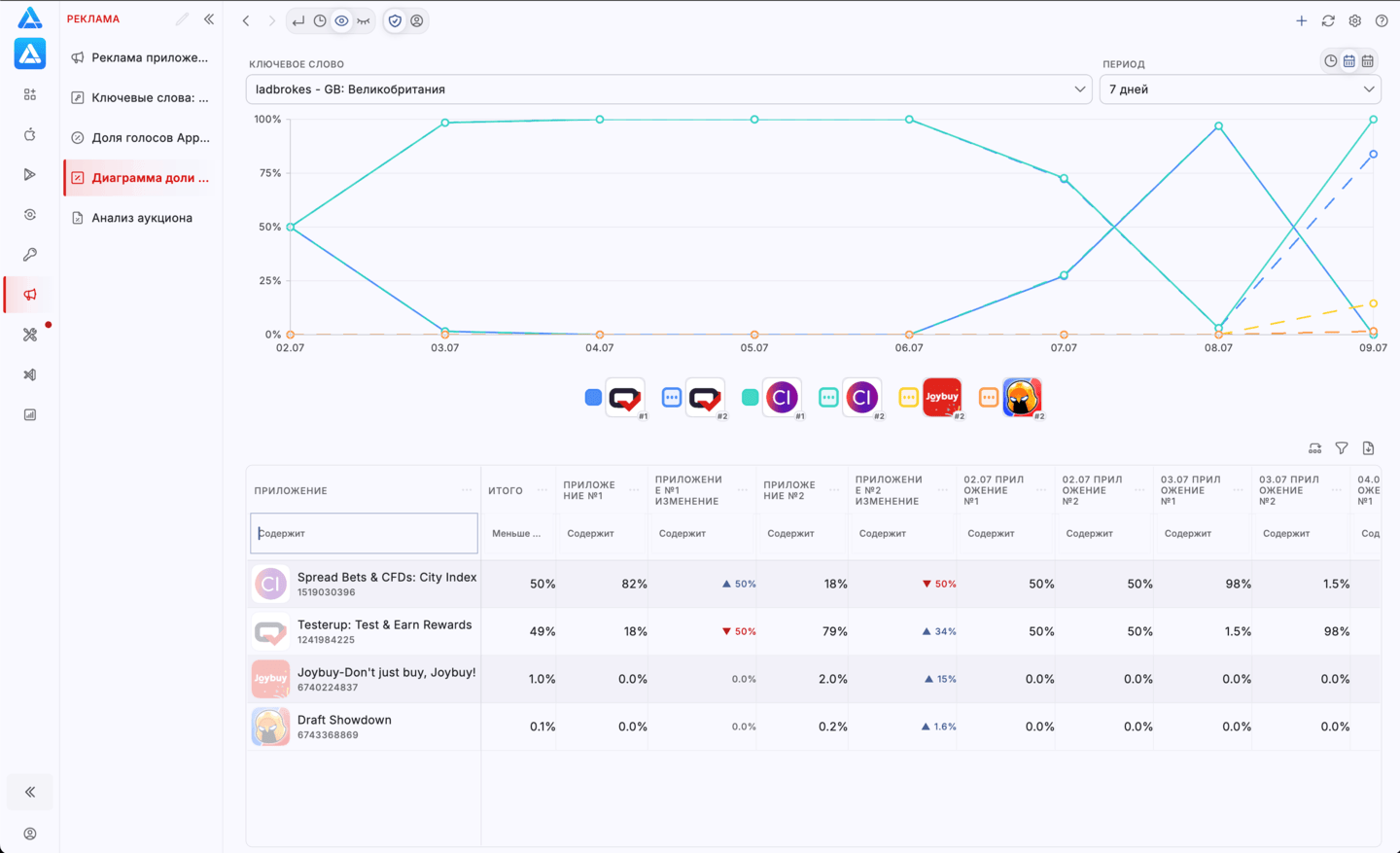Click the table transpose icon above table
The image size is (1400, 853).
click(x=1314, y=448)
